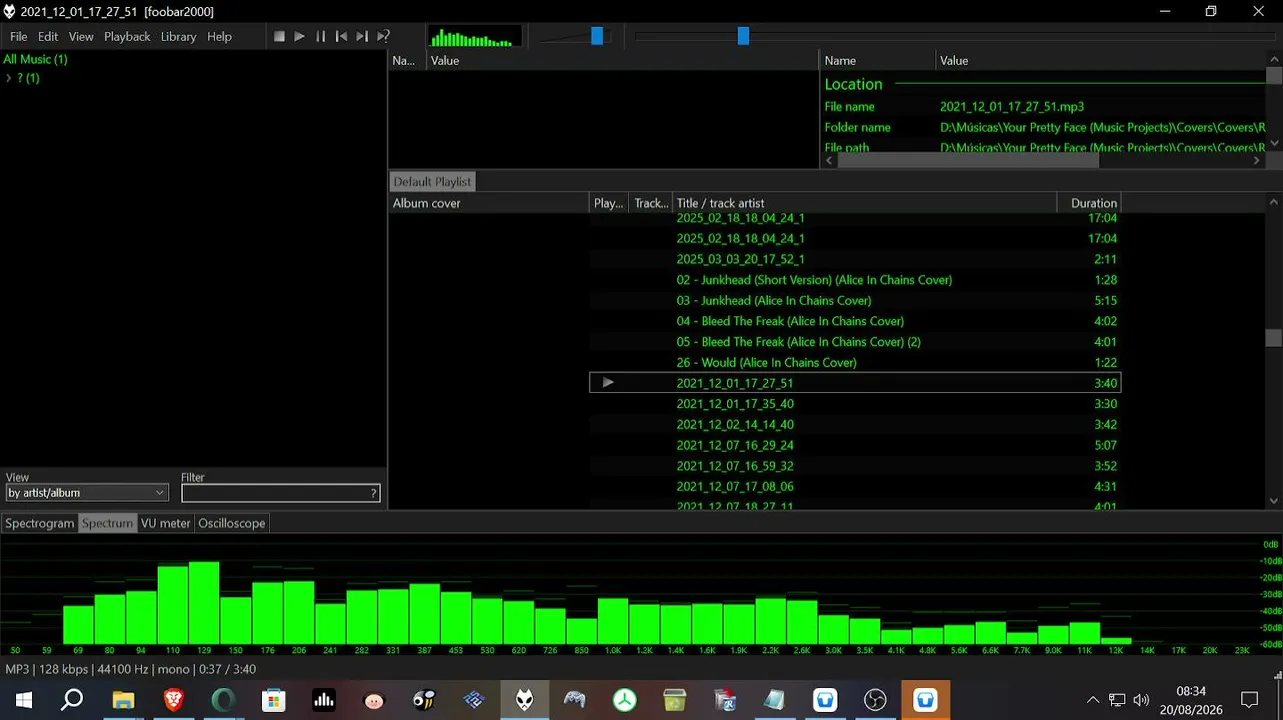Select '02 - Junkhead (Short Version)' track

tap(855, 280)
